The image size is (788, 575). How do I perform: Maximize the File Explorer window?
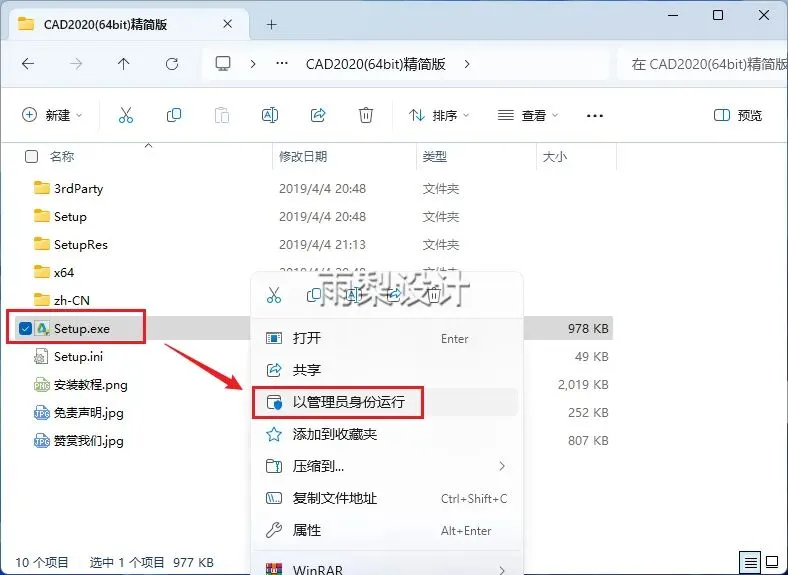[718, 15]
